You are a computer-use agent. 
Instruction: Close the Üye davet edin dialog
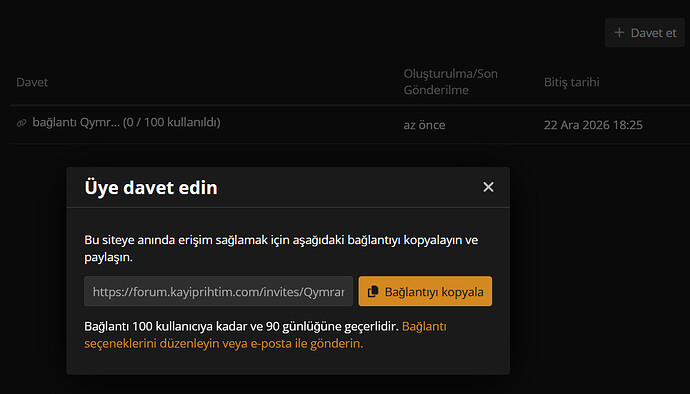coord(488,187)
